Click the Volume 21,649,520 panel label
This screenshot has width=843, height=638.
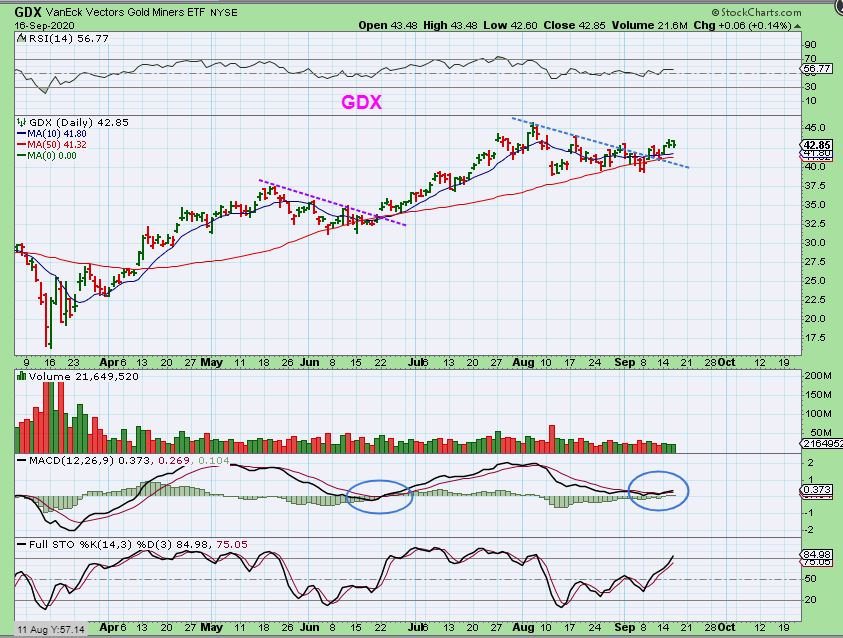(83, 376)
